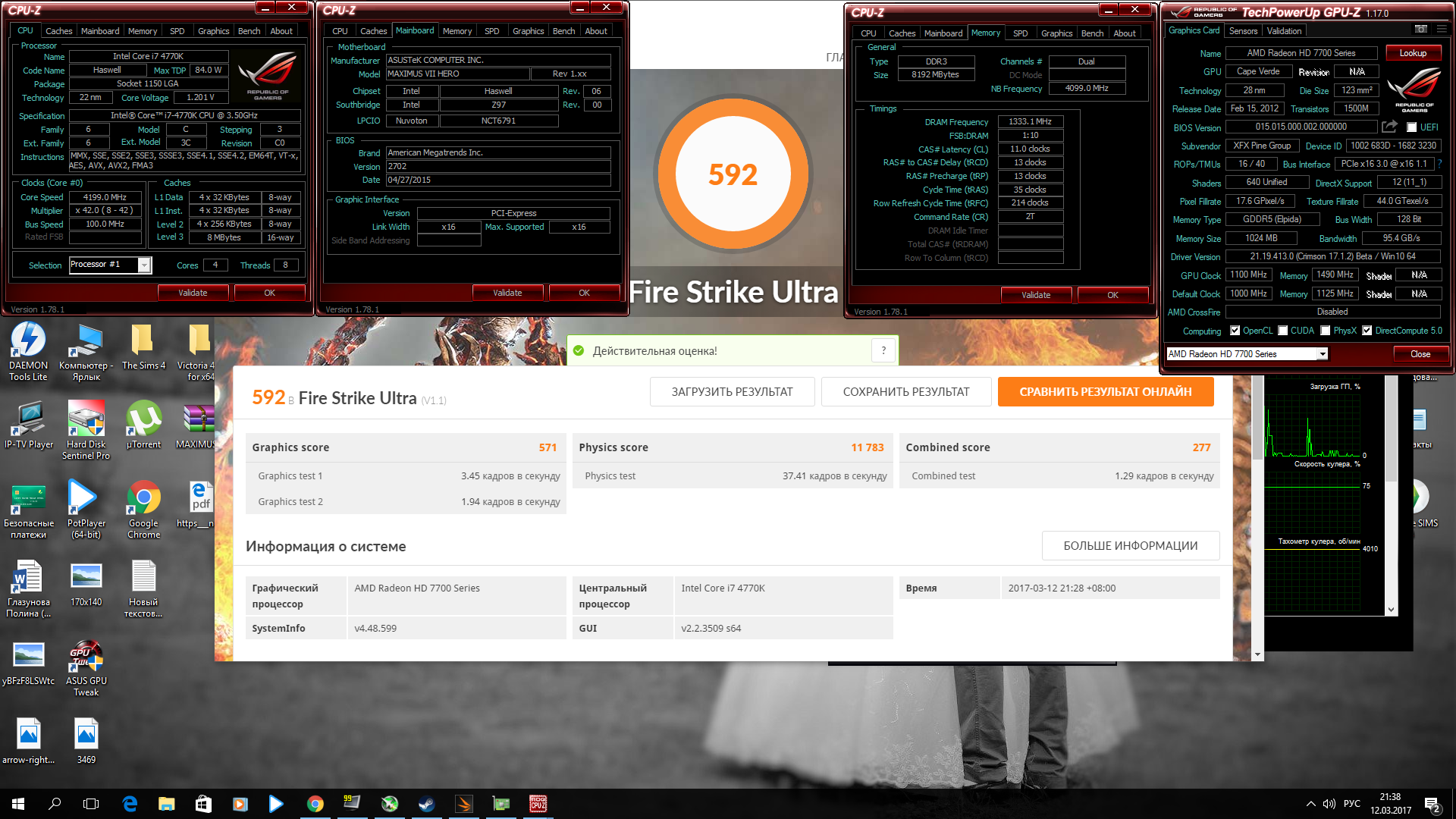
Task: Click Close button in GPU-Z window
Action: (1420, 354)
